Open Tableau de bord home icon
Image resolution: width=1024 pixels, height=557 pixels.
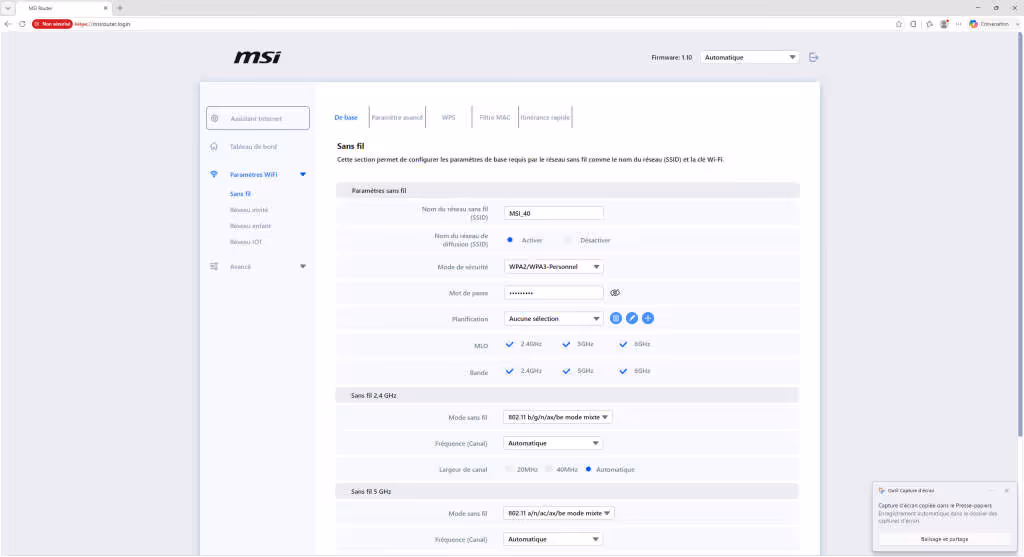pyautogui.click(x=214, y=146)
